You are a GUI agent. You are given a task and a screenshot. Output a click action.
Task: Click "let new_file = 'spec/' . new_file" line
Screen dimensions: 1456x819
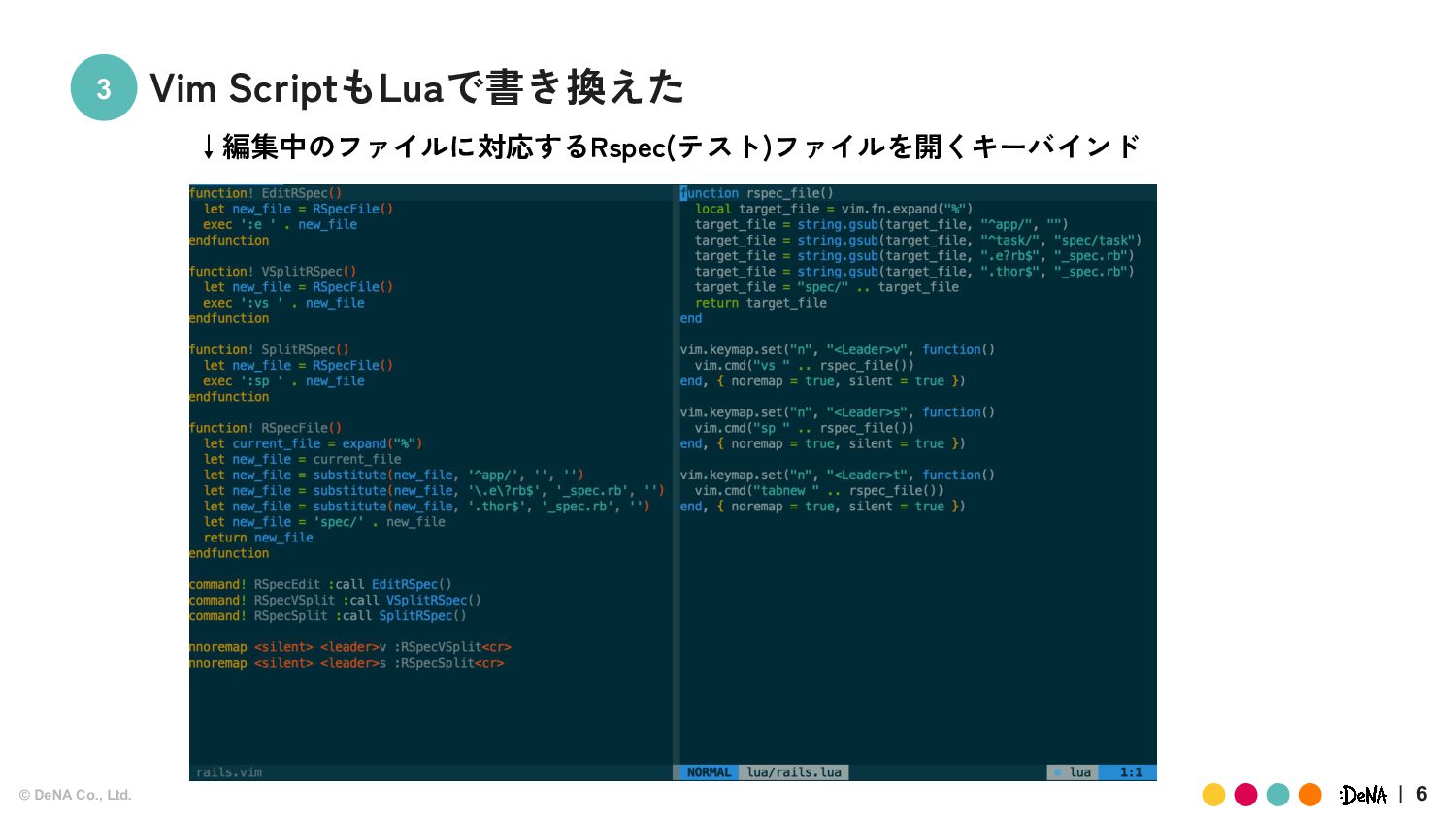324,522
